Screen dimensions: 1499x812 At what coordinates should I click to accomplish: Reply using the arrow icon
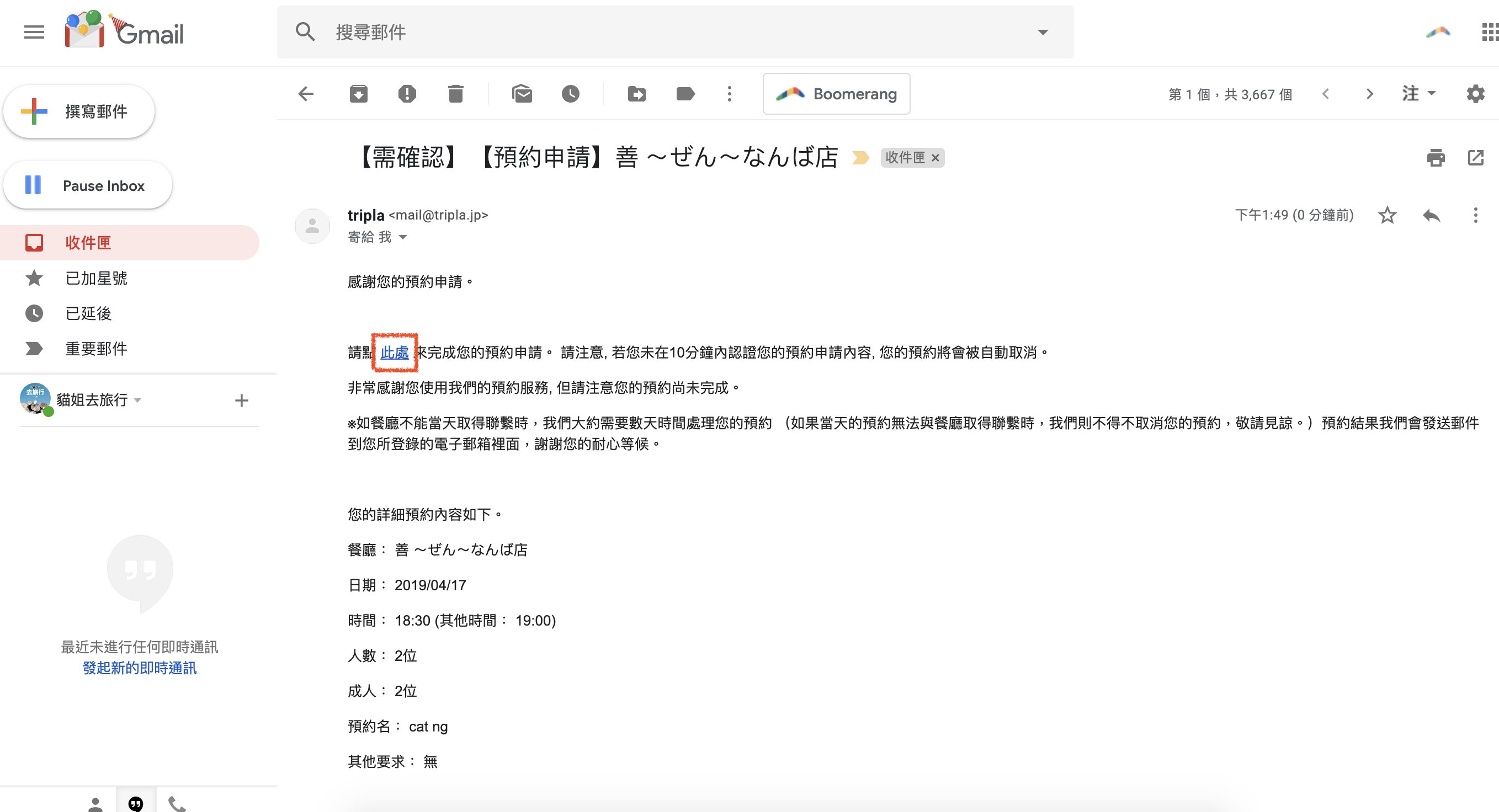tap(1432, 216)
